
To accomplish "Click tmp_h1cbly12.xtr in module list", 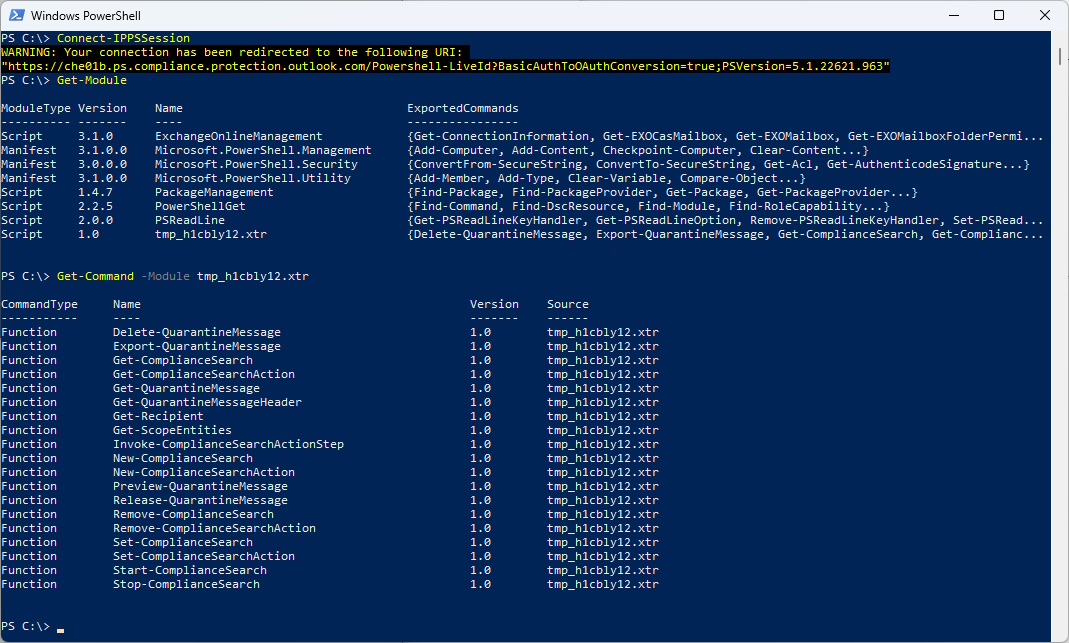I will pos(211,234).
